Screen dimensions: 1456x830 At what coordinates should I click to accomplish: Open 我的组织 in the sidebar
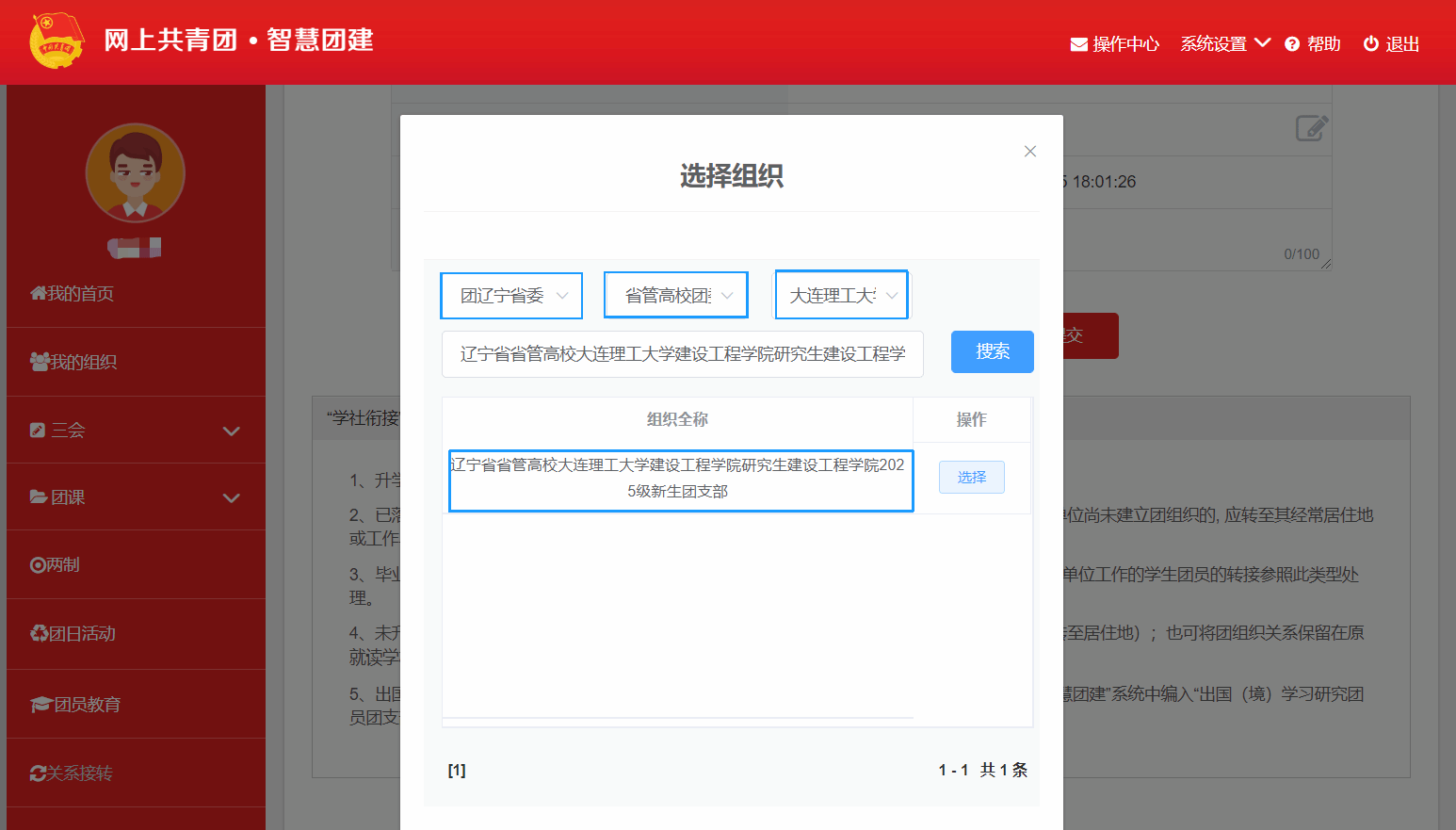click(x=74, y=362)
